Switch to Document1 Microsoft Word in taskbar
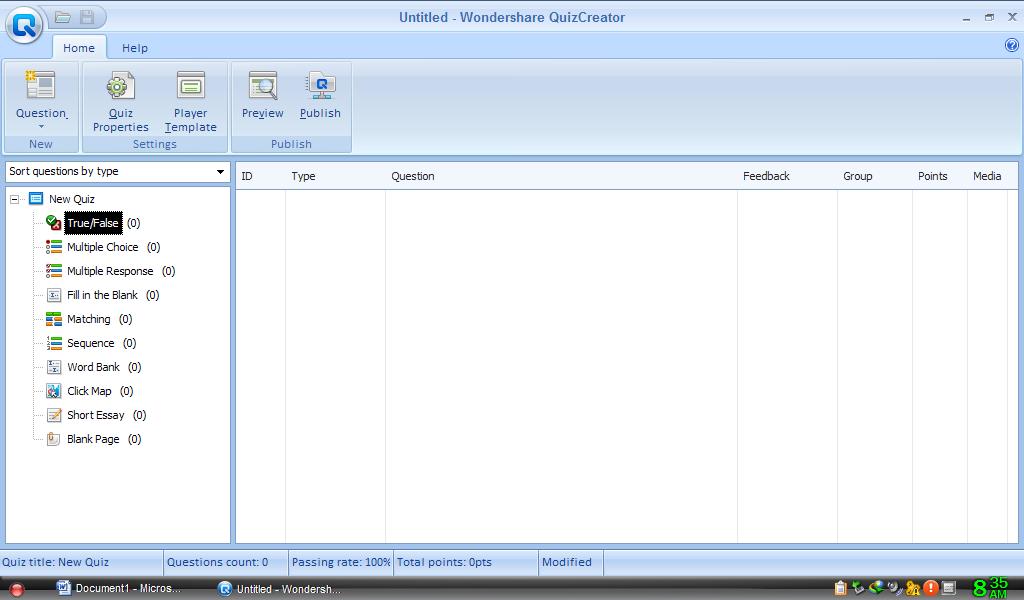The image size is (1024, 600). click(x=119, y=588)
